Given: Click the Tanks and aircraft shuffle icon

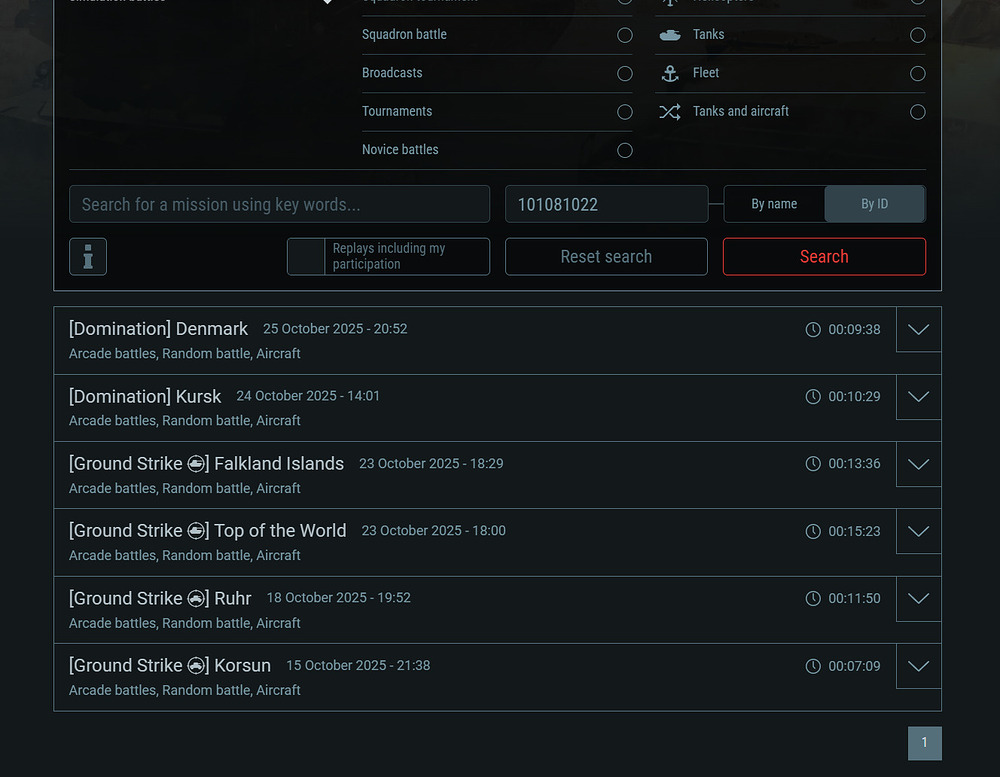Looking at the screenshot, I should (670, 112).
